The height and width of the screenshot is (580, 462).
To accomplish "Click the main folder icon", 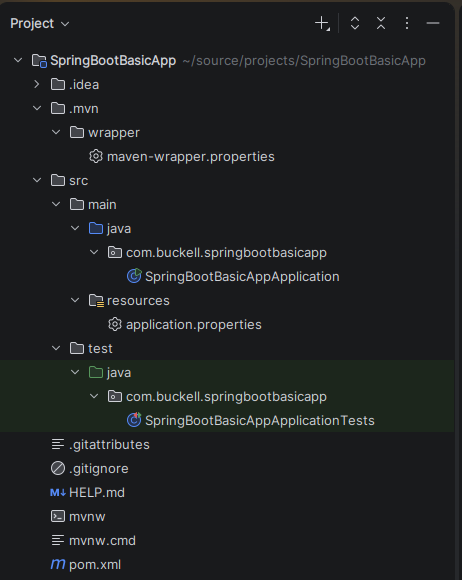I will pos(77,204).
